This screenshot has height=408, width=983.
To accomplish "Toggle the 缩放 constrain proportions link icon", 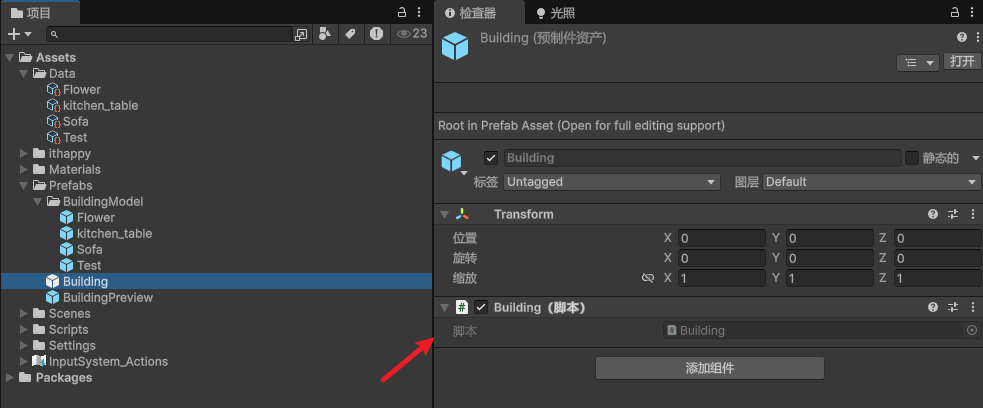I will 648,278.
